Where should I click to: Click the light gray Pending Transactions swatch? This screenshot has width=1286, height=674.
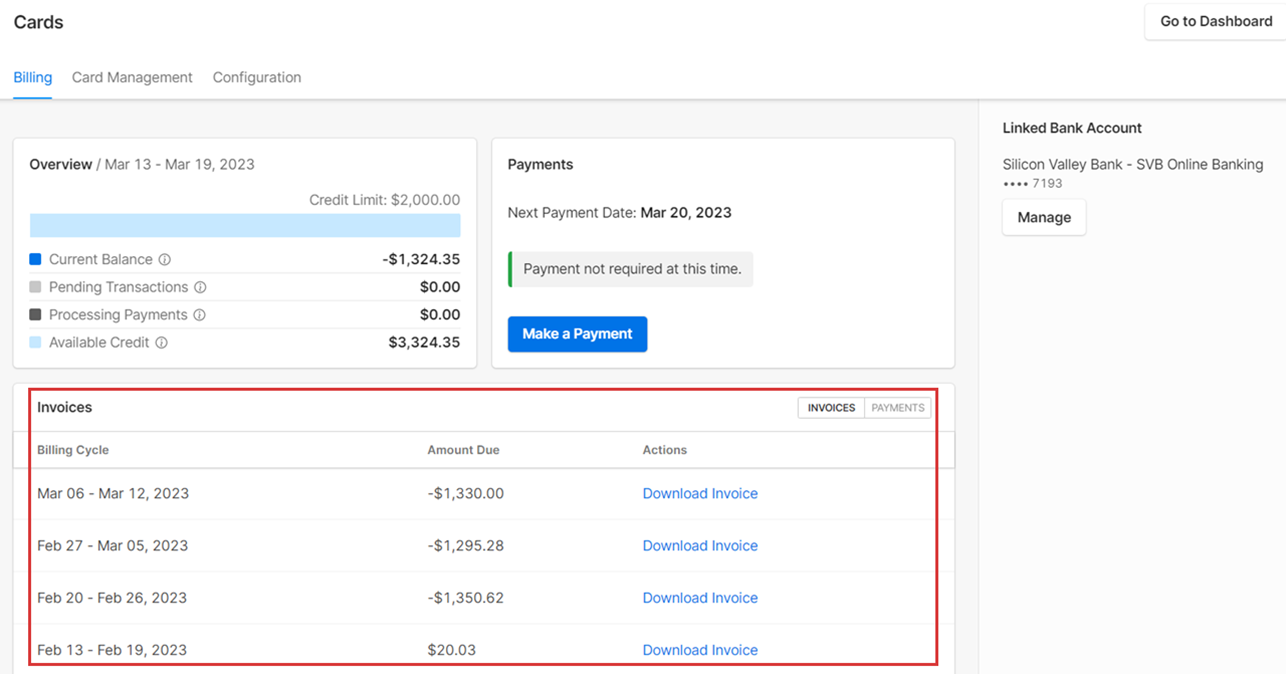click(35, 287)
